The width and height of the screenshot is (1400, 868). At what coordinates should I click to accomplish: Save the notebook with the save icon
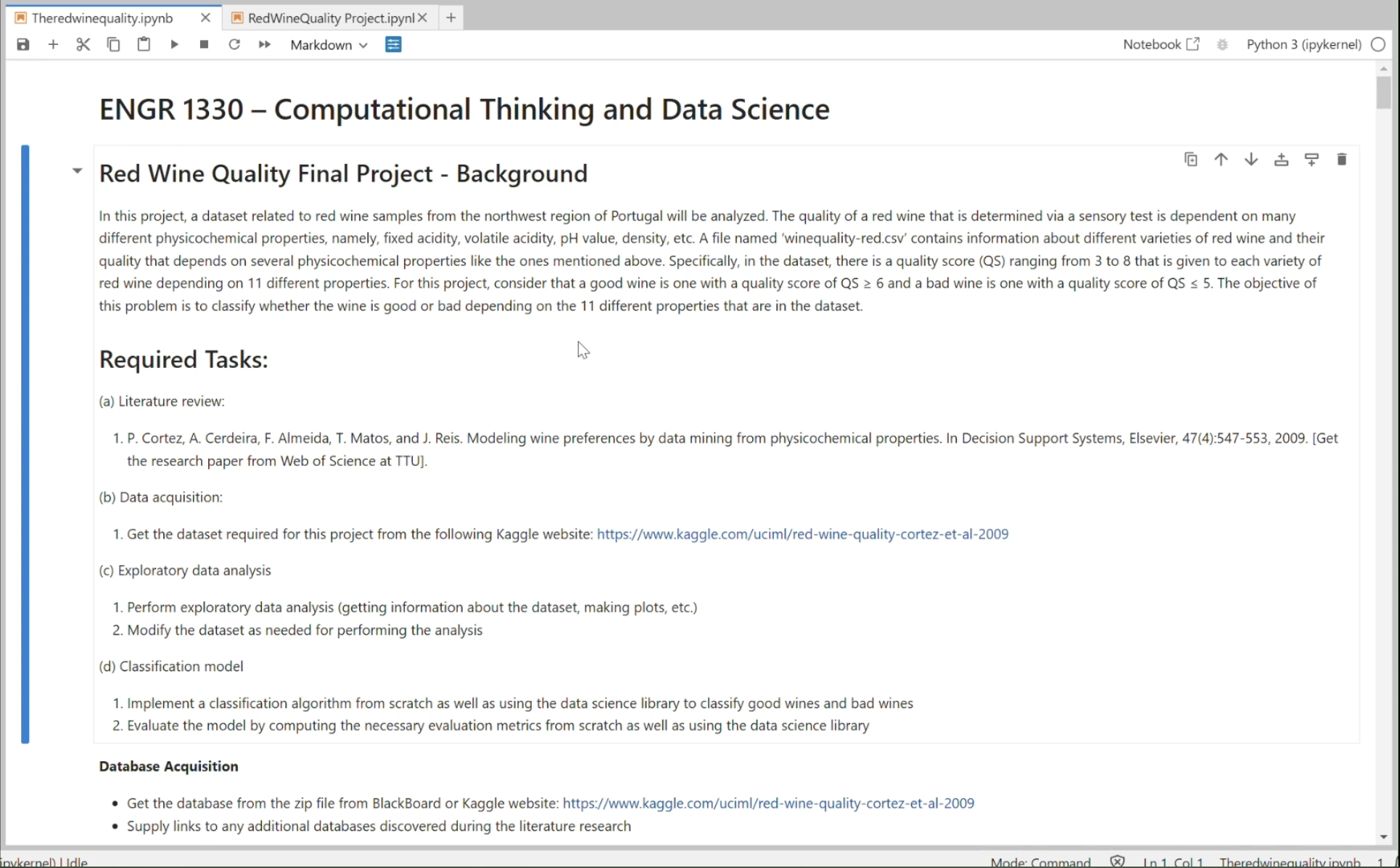pyautogui.click(x=23, y=45)
